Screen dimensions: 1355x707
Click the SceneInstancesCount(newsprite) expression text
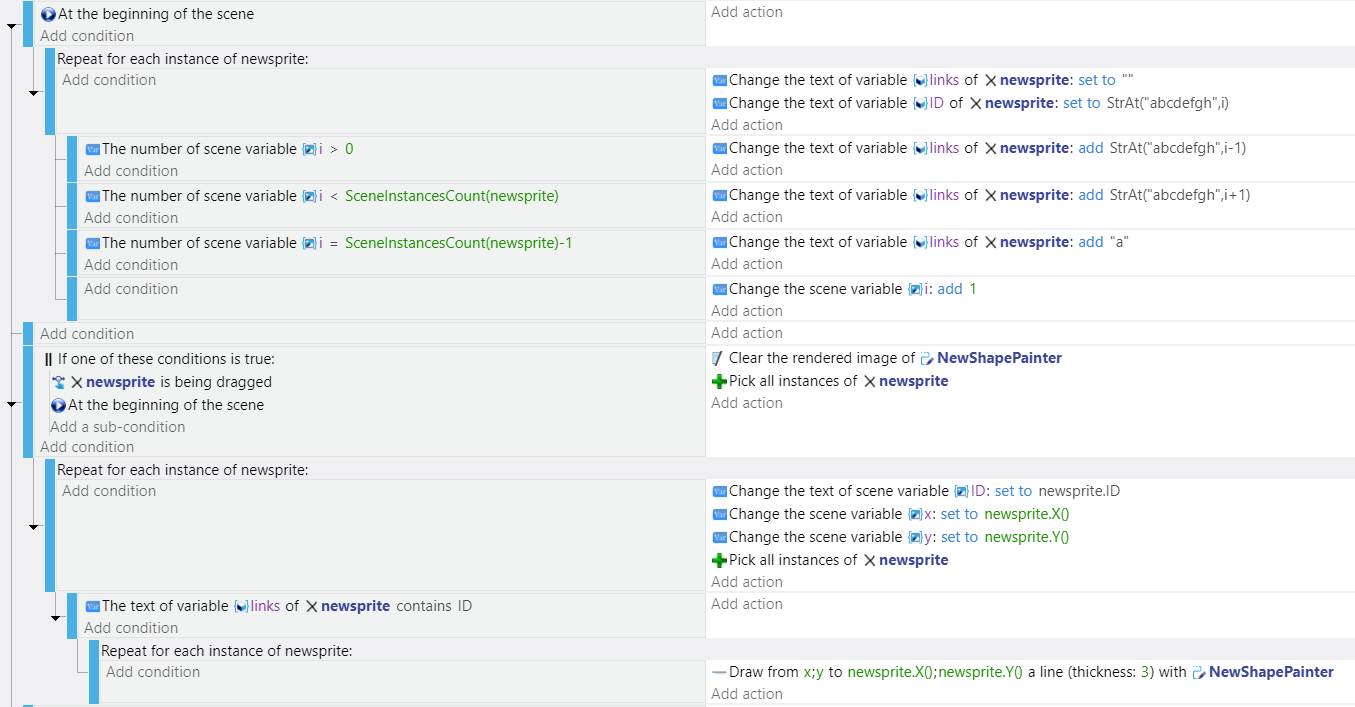(x=450, y=195)
